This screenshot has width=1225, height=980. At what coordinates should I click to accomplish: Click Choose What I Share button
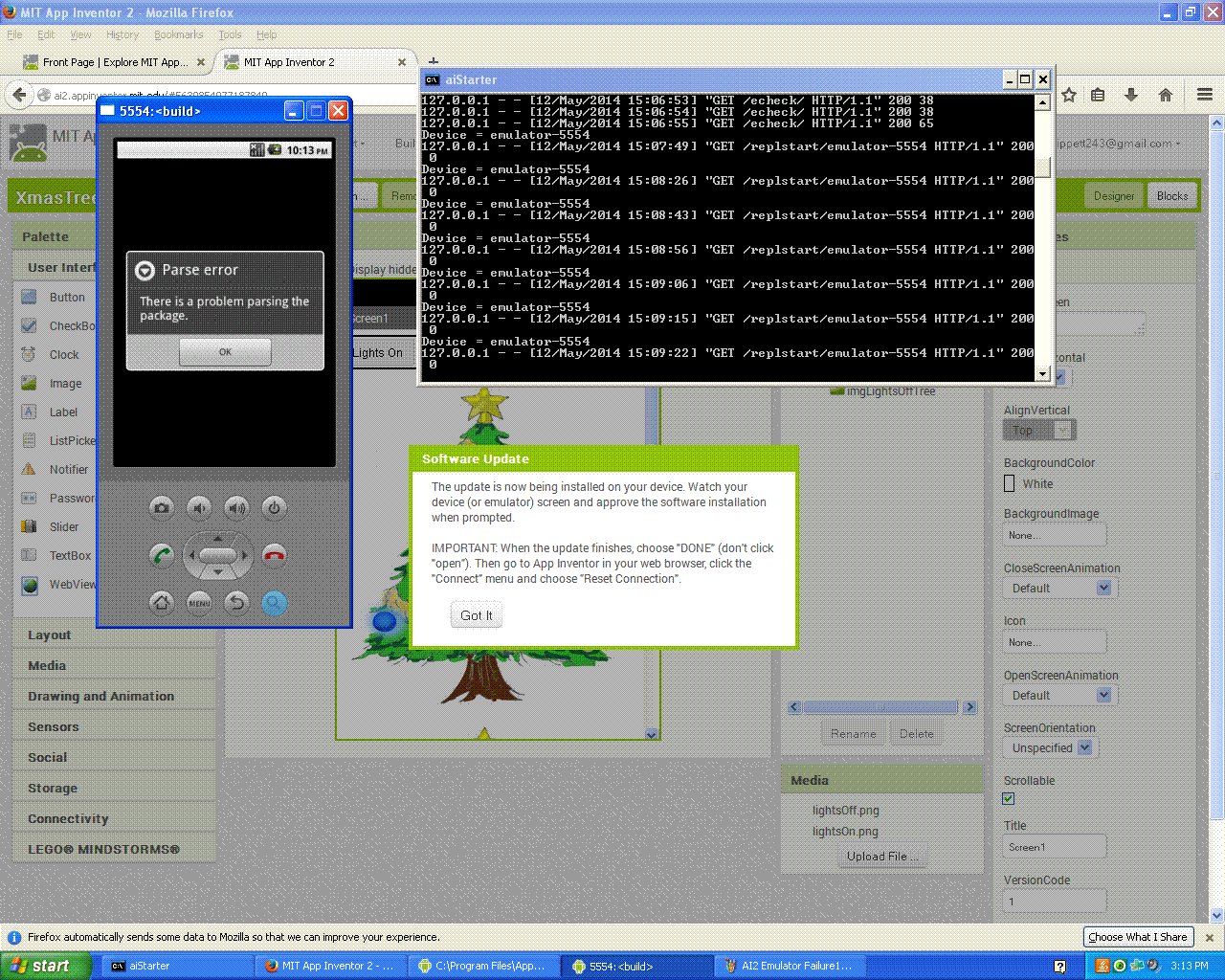(x=1138, y=937)
